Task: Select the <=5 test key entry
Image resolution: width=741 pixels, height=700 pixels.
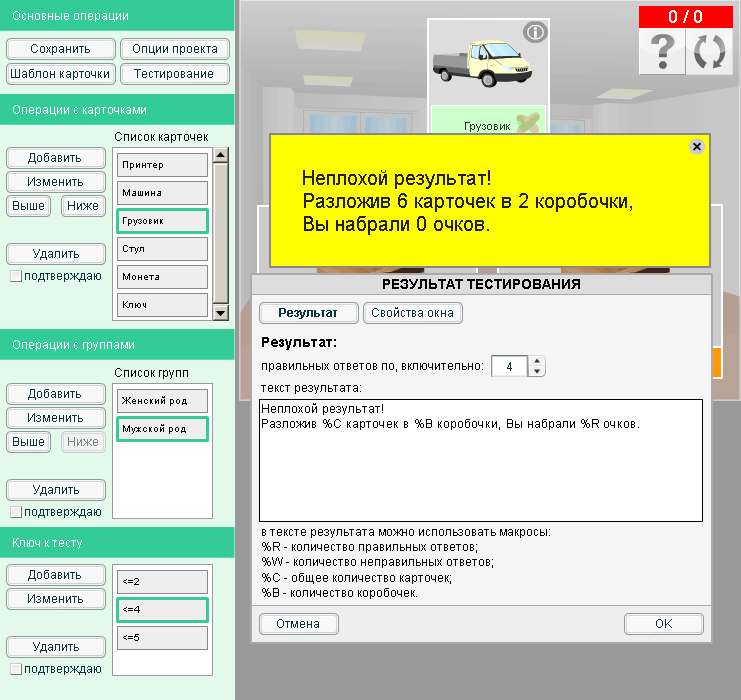Action: (x=162, y=638)
